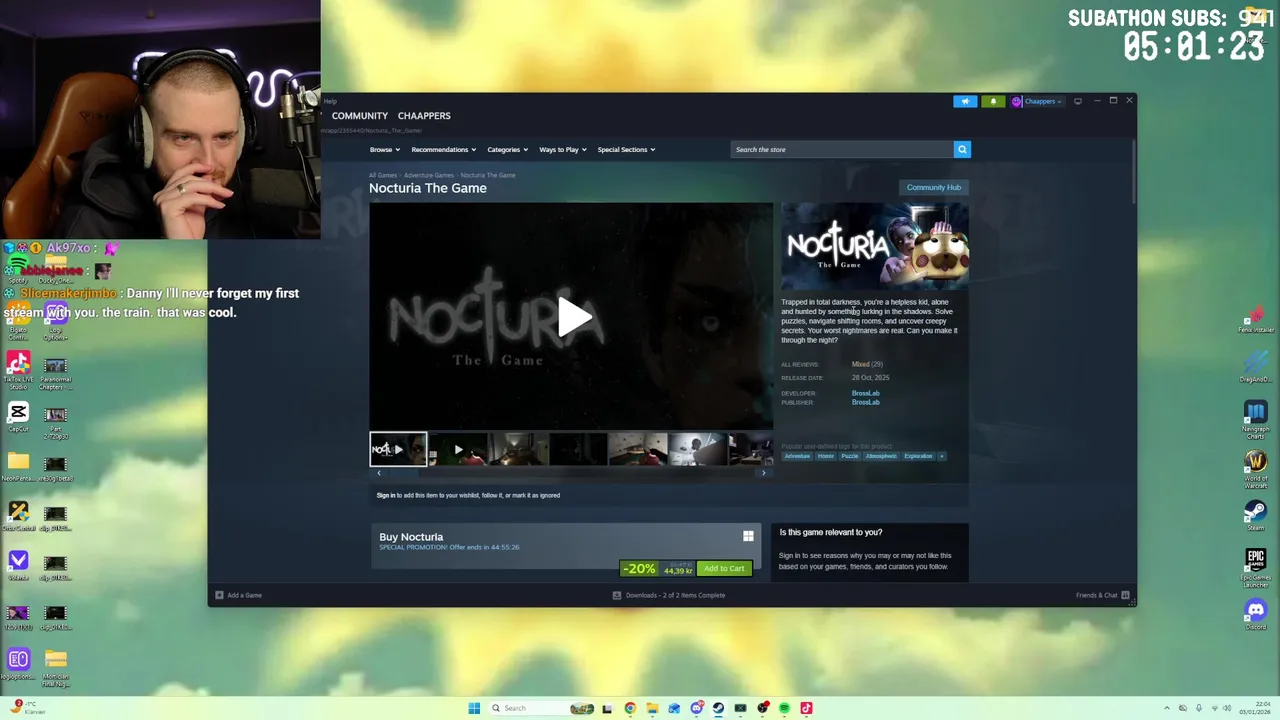Open Steam Big Picture monitor icon

click(1077, 101)
